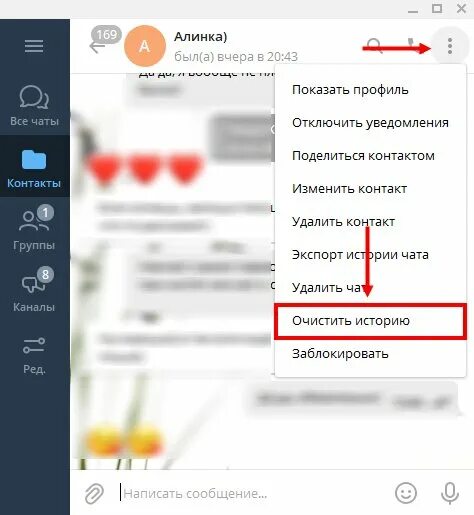474x515 pixels.
Task: Open the three-dot chat options menu
Action: coord(450,46)
